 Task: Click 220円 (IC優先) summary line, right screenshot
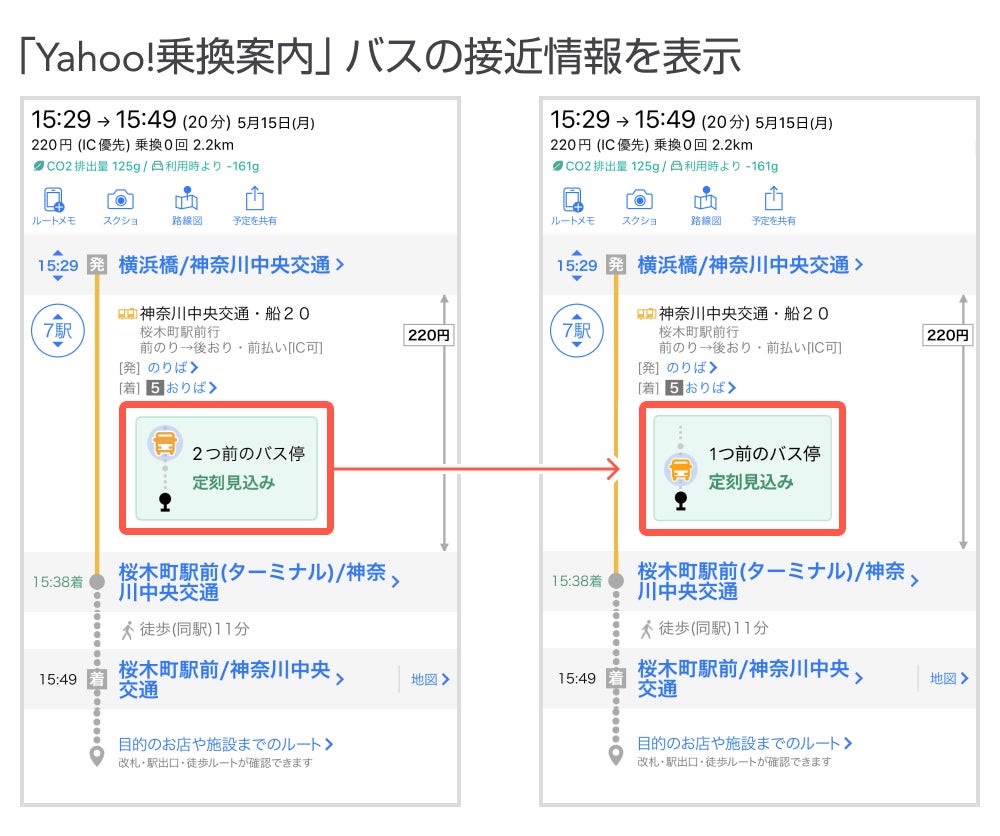[652, 145]
